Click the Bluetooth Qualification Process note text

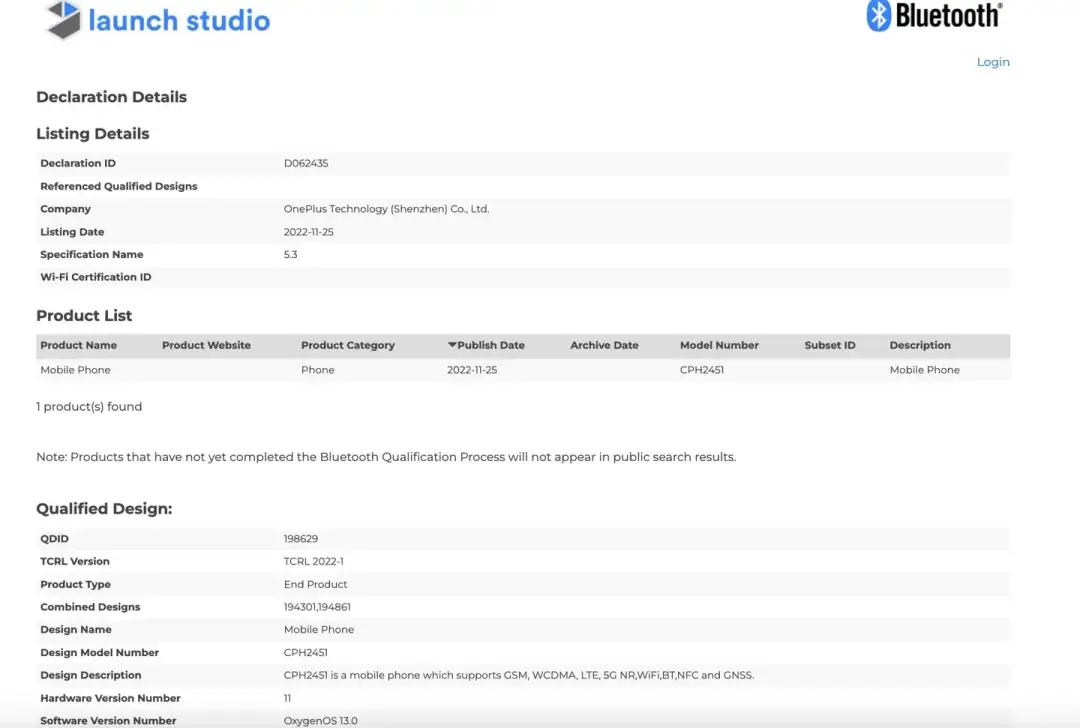[386, 457]
